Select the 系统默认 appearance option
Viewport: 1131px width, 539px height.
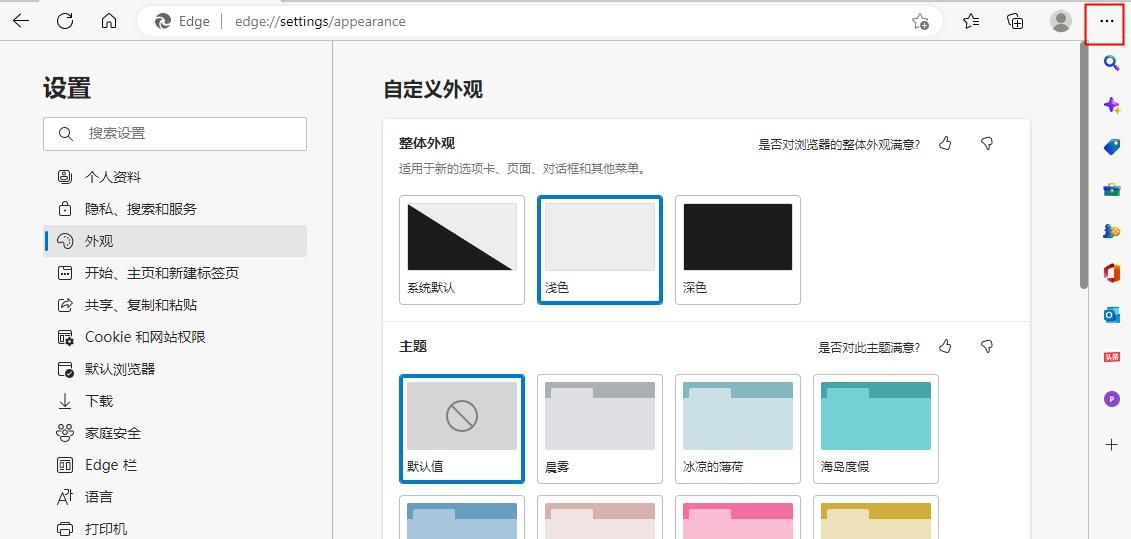pyautogui.click(x=462, y=249)
